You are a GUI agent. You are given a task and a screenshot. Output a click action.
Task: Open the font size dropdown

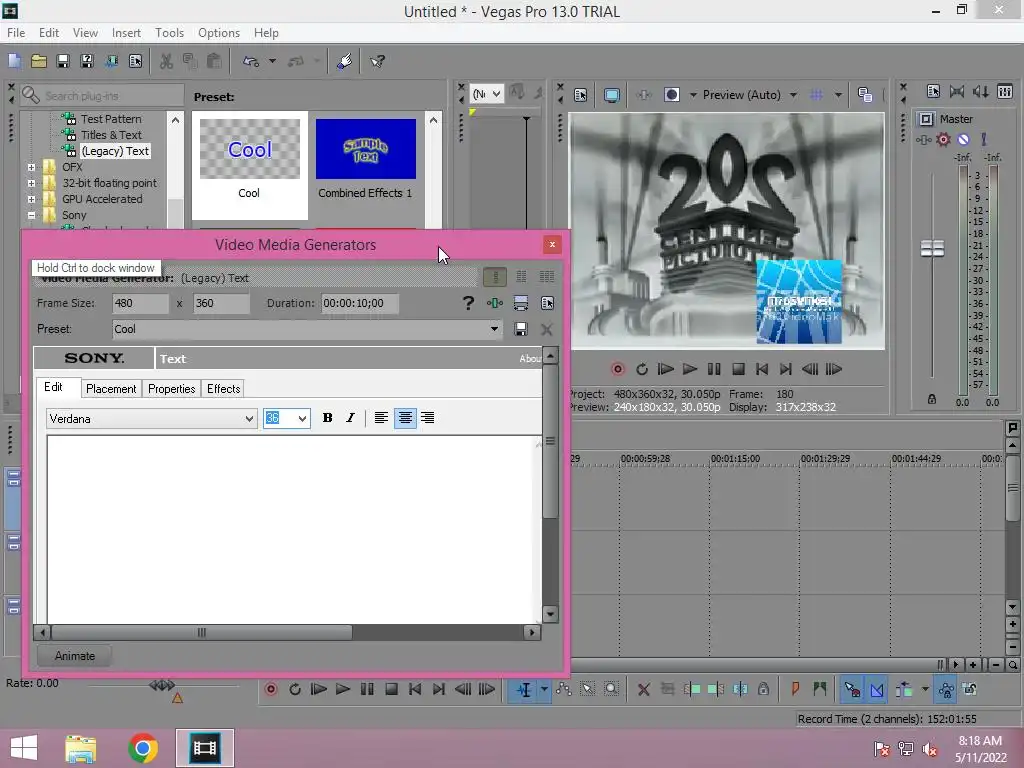pos(302,419)
